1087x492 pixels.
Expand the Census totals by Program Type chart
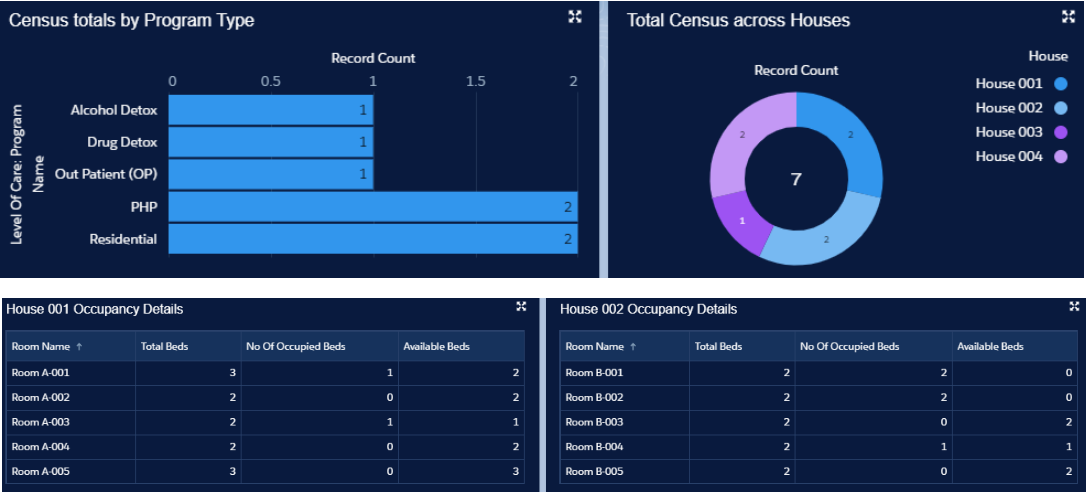tap(575, 17)
